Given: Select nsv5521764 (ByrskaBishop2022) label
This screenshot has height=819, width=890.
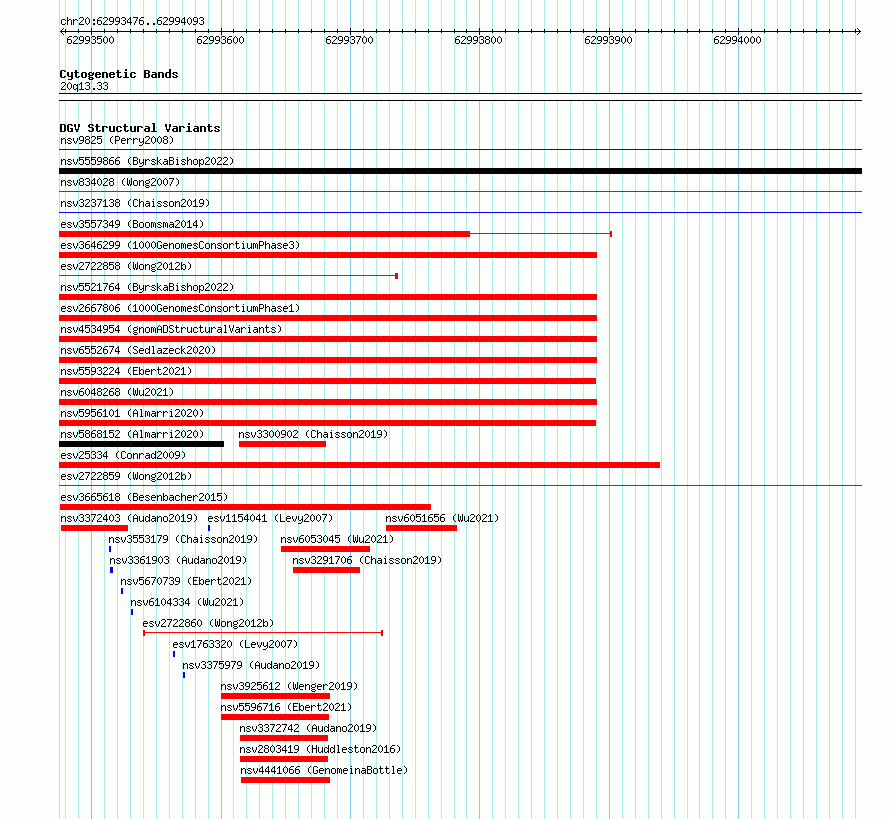Looking at the screenshot, I should (x=147, y=287).
